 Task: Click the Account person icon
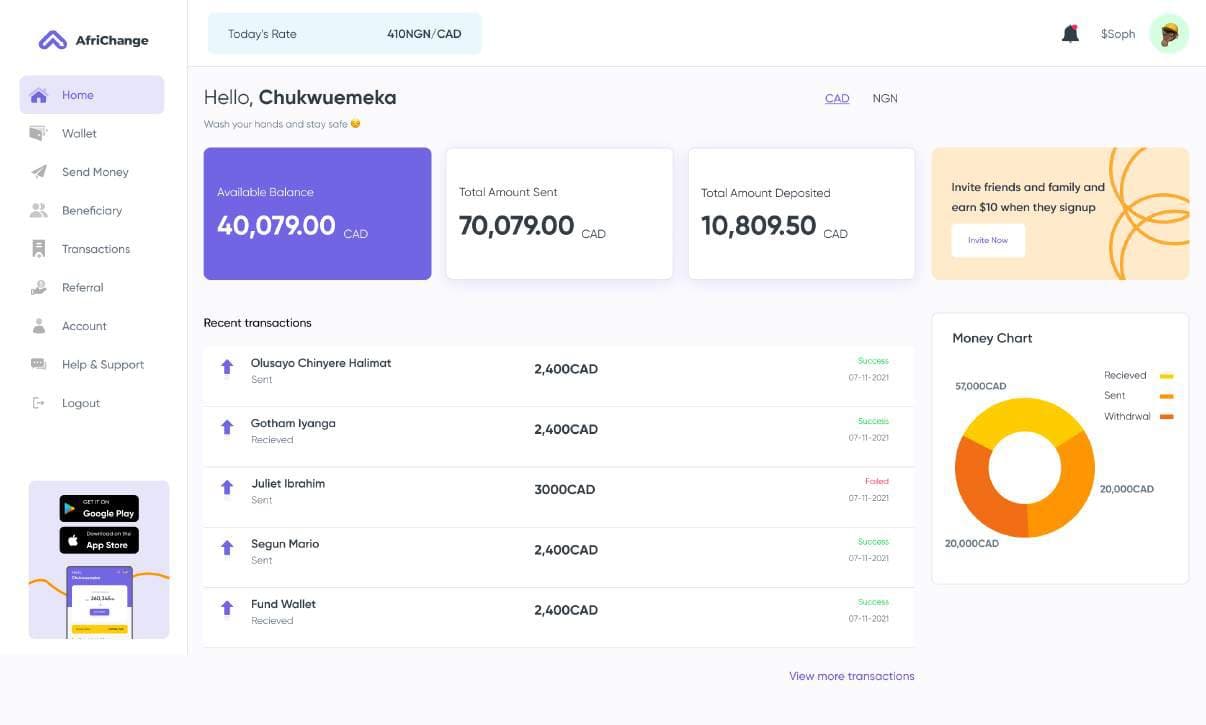click(39, 326)
